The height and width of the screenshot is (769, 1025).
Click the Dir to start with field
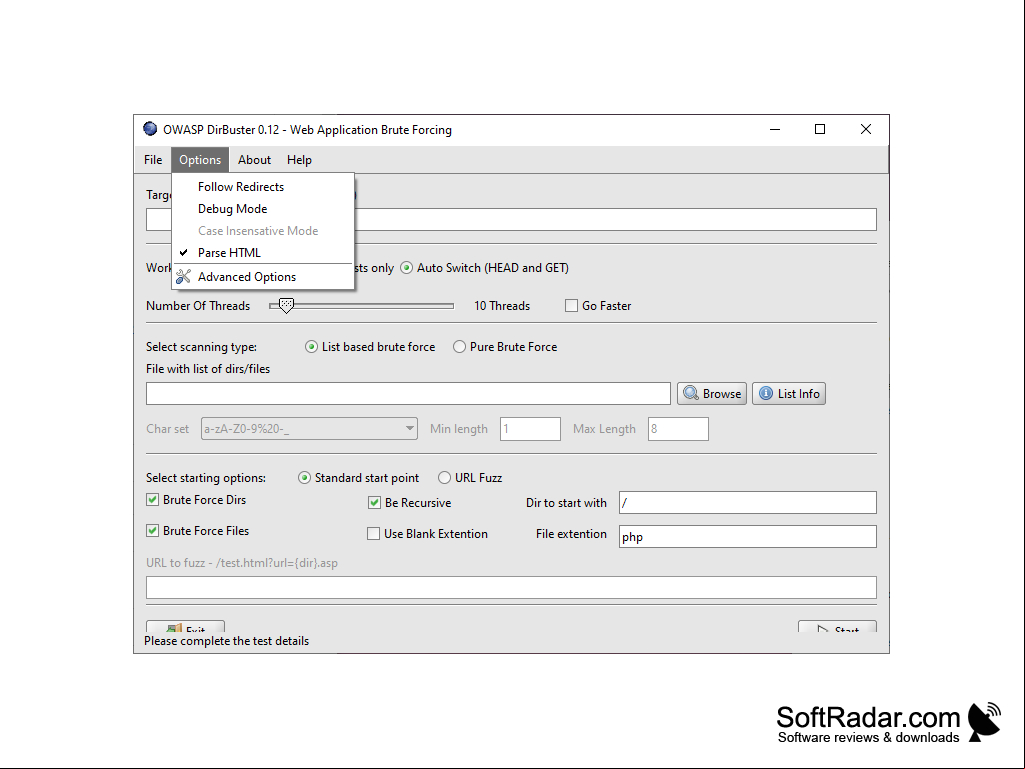748,503
